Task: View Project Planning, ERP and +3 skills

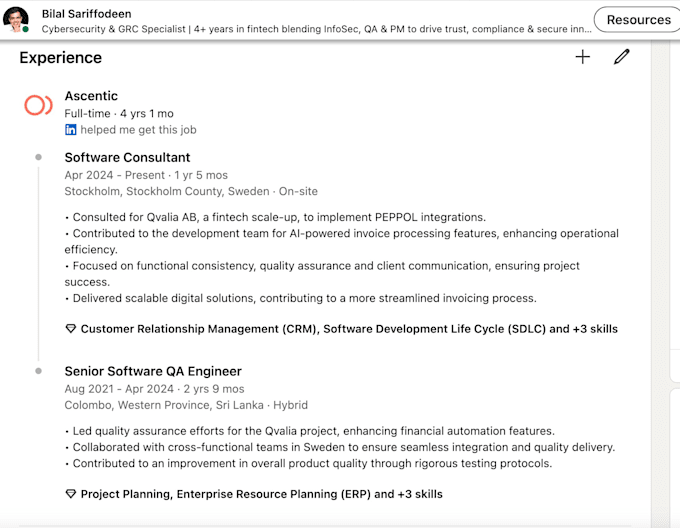Action: (262, 494)
